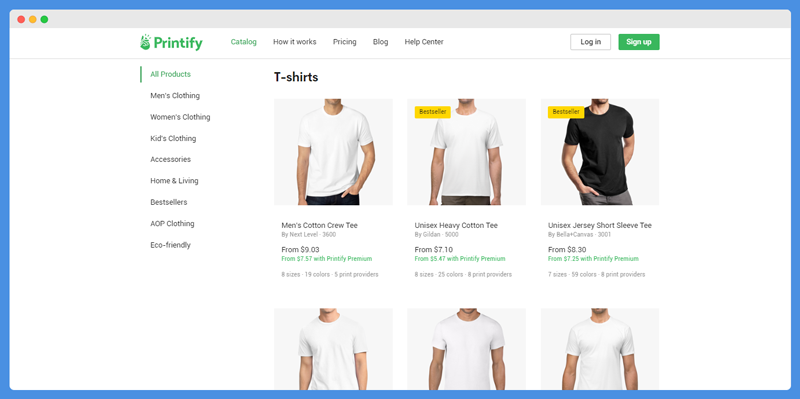Screen dimensions: 800x399
Task: Click Men's Cotton Crew Tee title
Action: pos(319,225)
